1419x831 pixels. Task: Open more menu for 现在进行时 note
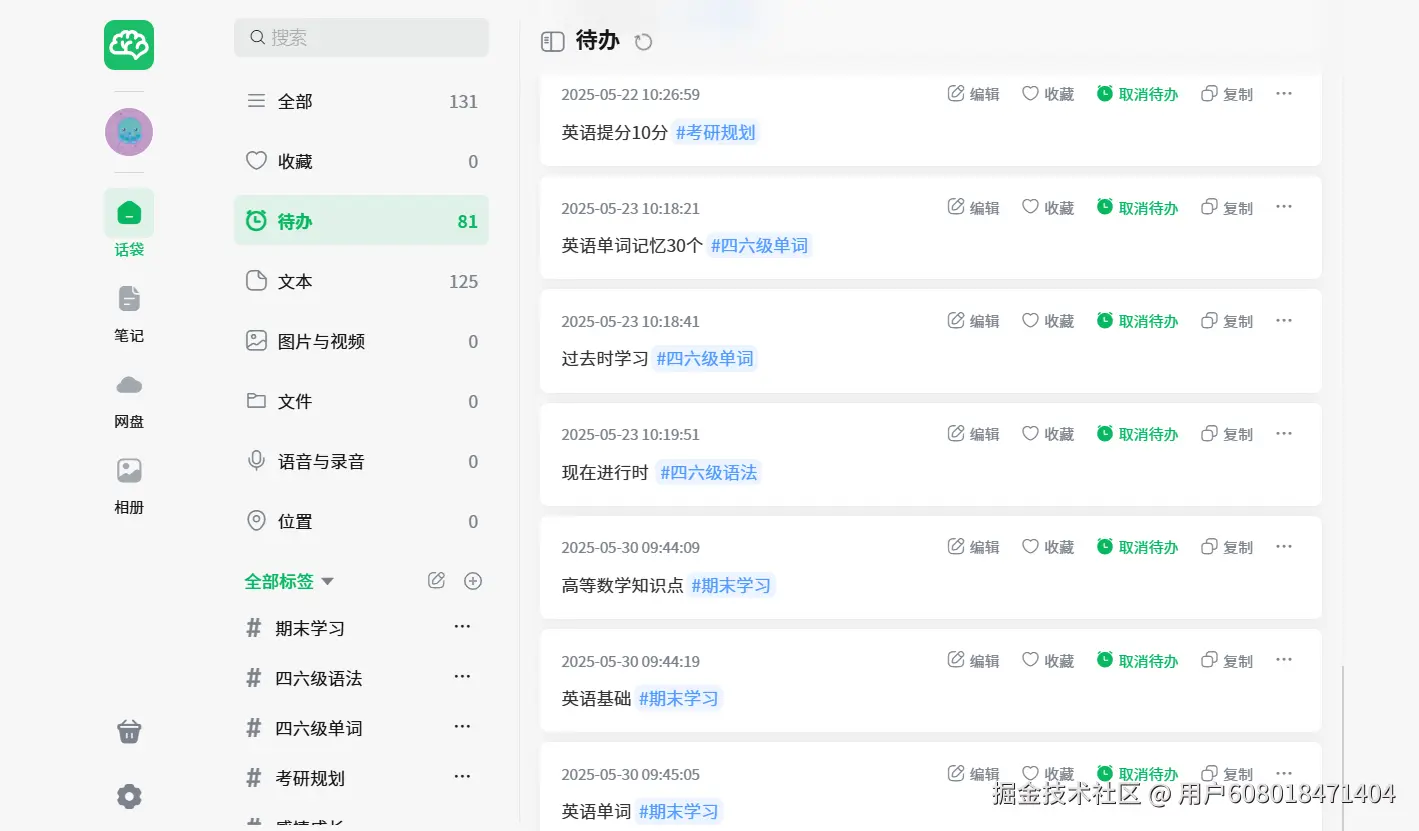[x=1284, y=433]
